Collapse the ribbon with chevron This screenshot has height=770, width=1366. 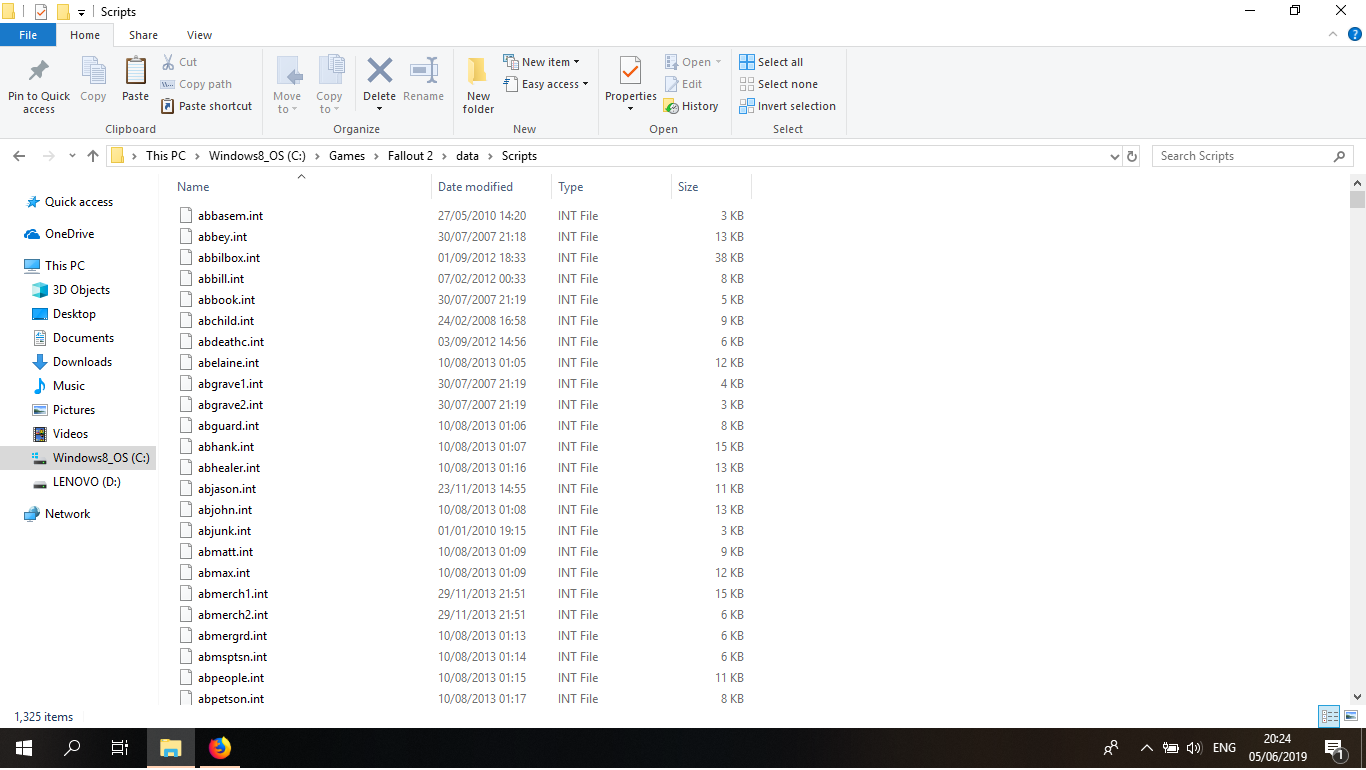click(x=1332, y=35)
